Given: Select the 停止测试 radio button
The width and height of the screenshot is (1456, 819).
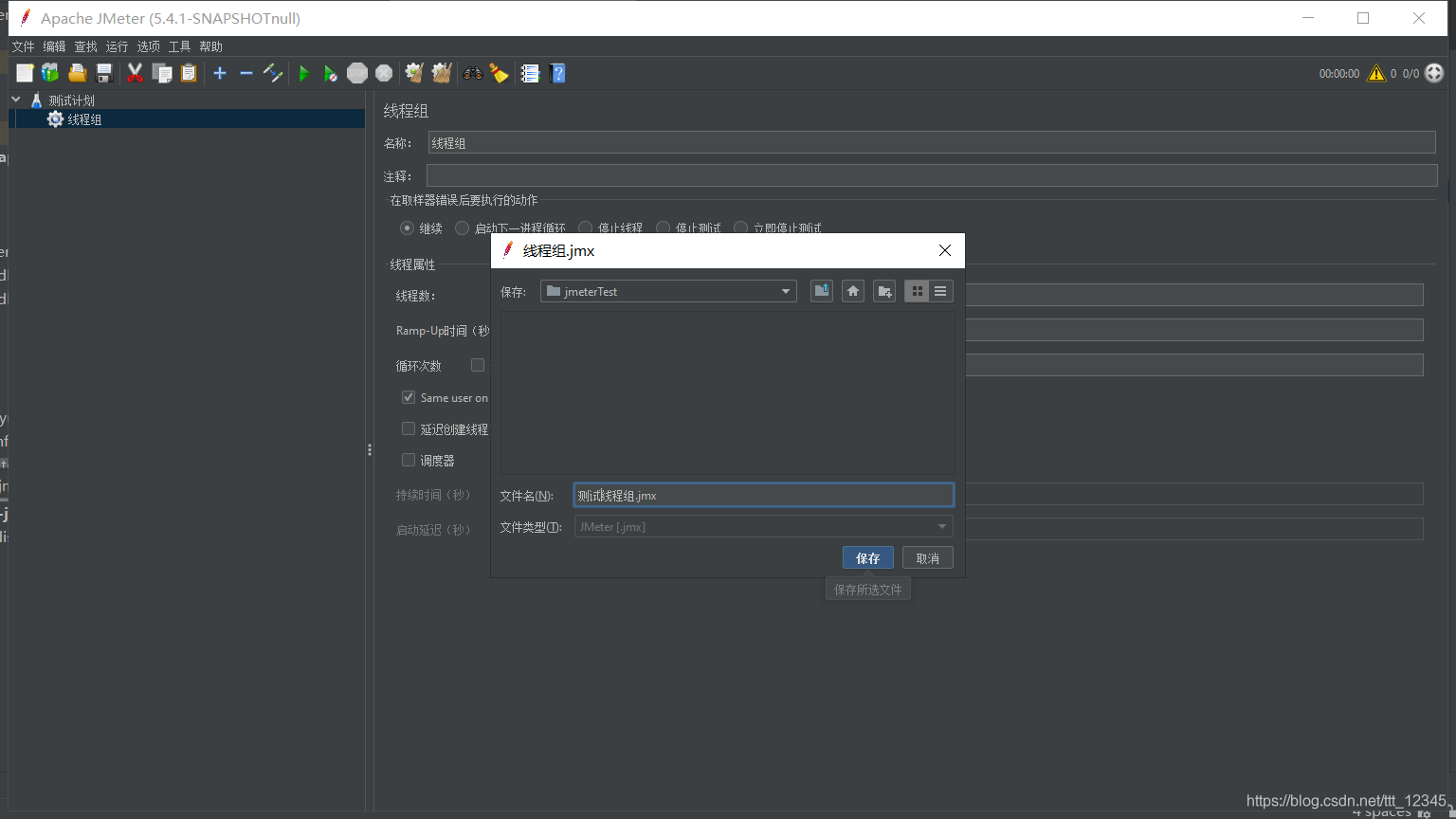Looking at the screenshot, I should pos(663,227).
